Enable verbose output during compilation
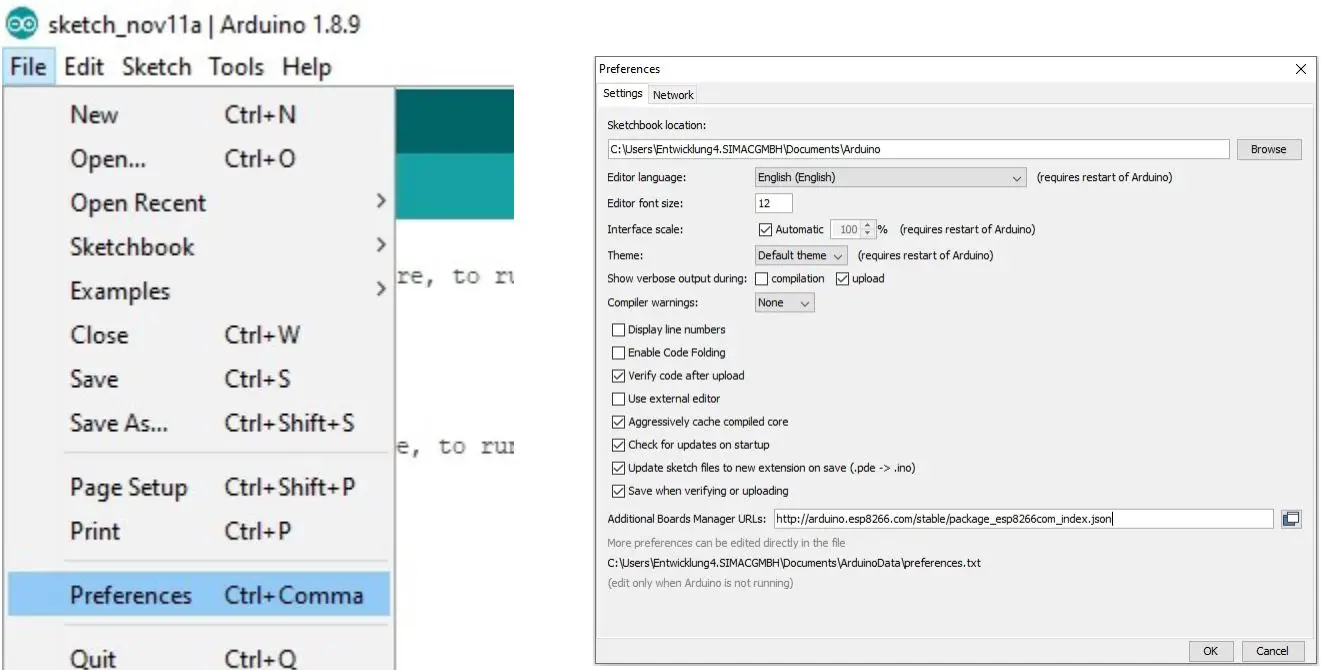Screen dimensions: 1322x670 click(761, 279)
